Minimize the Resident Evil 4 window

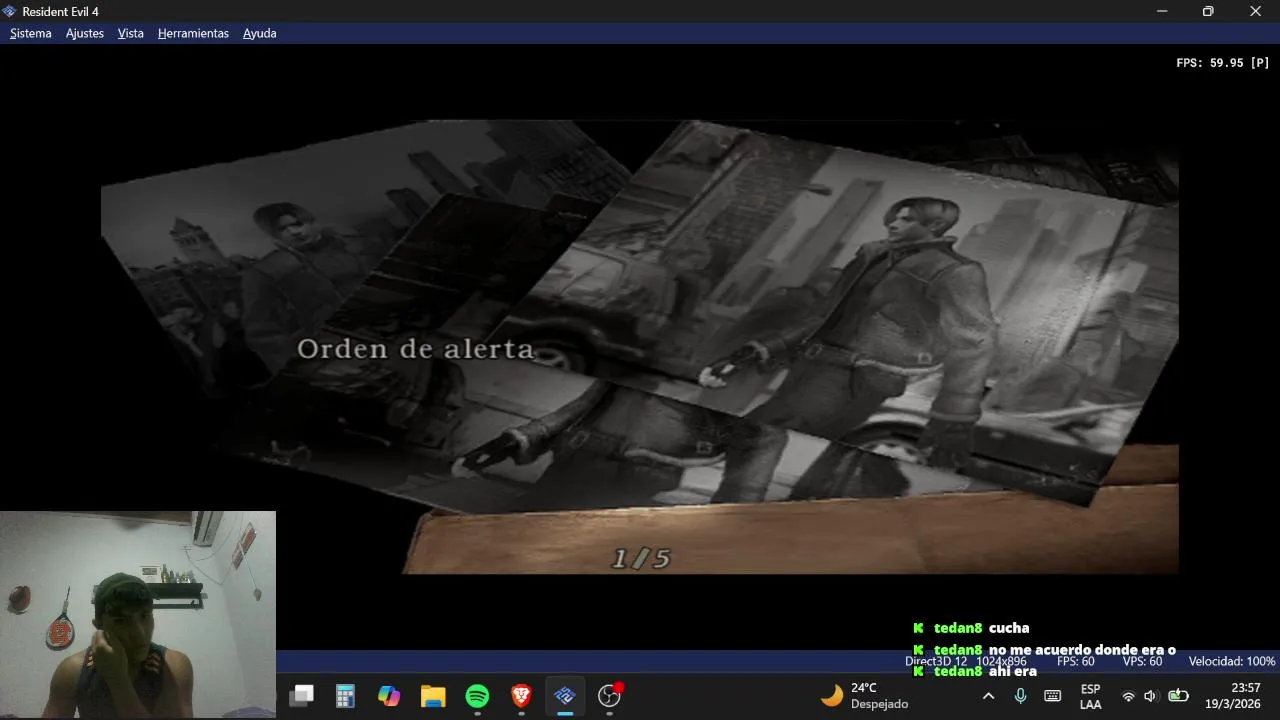pos(1162,11)
